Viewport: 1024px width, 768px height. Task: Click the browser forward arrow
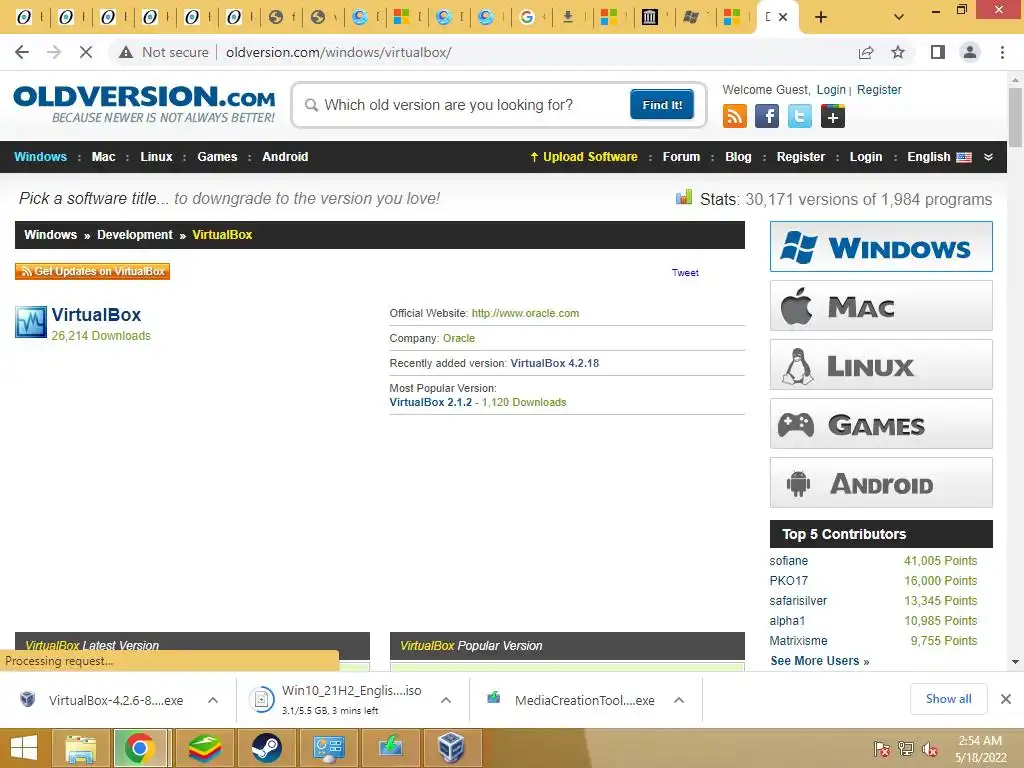(54, 52)
